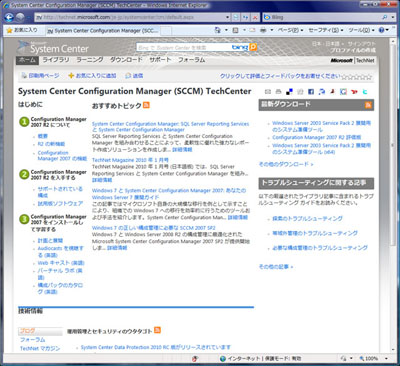Open the address bar URL dropdown arrow
The height and width of the screenshot is (366, 400).
point(228,17)
